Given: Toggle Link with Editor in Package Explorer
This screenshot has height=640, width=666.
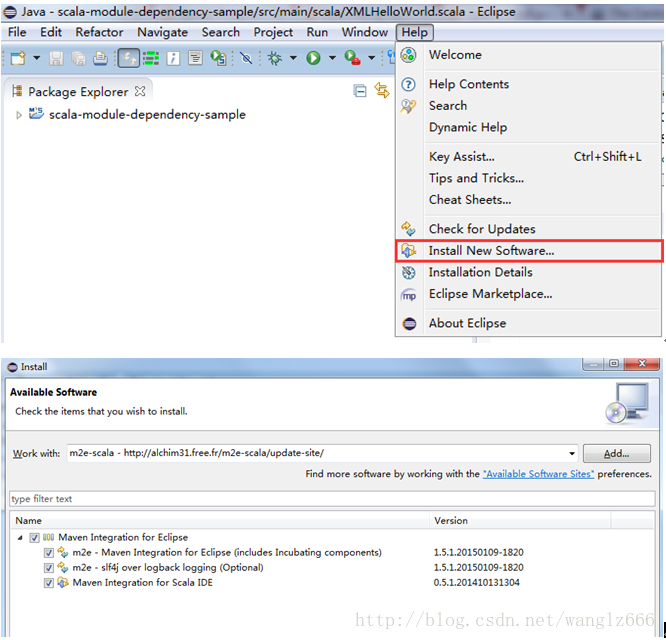Looking at the screenshot, I should click(x=381, y=90).
